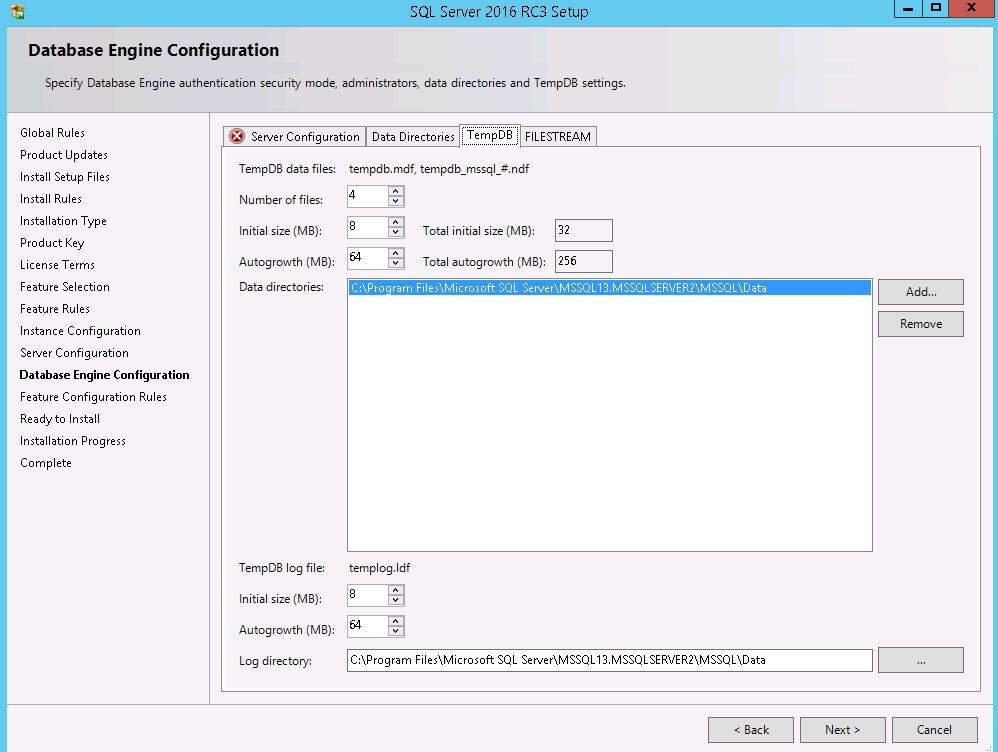
Task: Increase log file Autogrowth with up arrow
Action: [x=396, y=621]
